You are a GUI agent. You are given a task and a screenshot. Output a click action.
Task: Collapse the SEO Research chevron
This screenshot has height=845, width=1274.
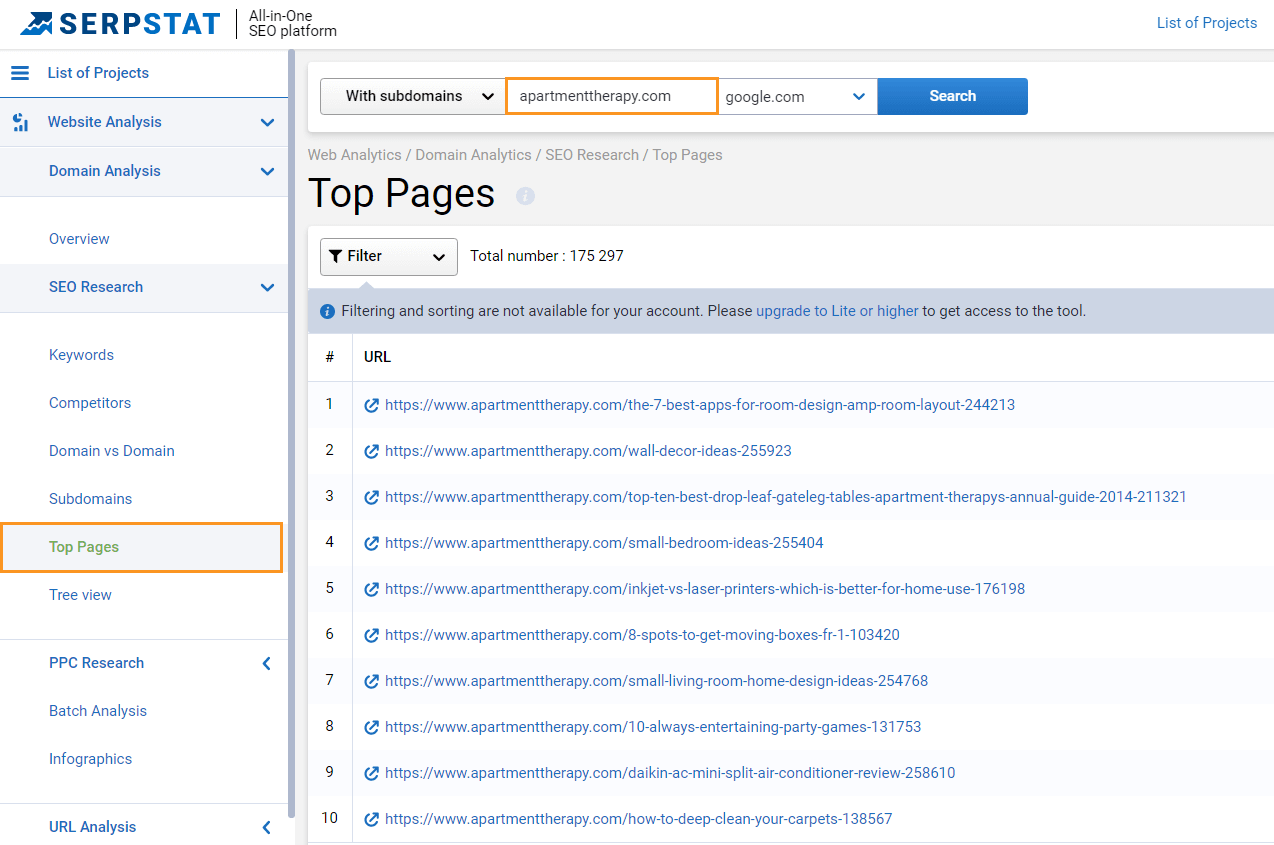(267, 288)
